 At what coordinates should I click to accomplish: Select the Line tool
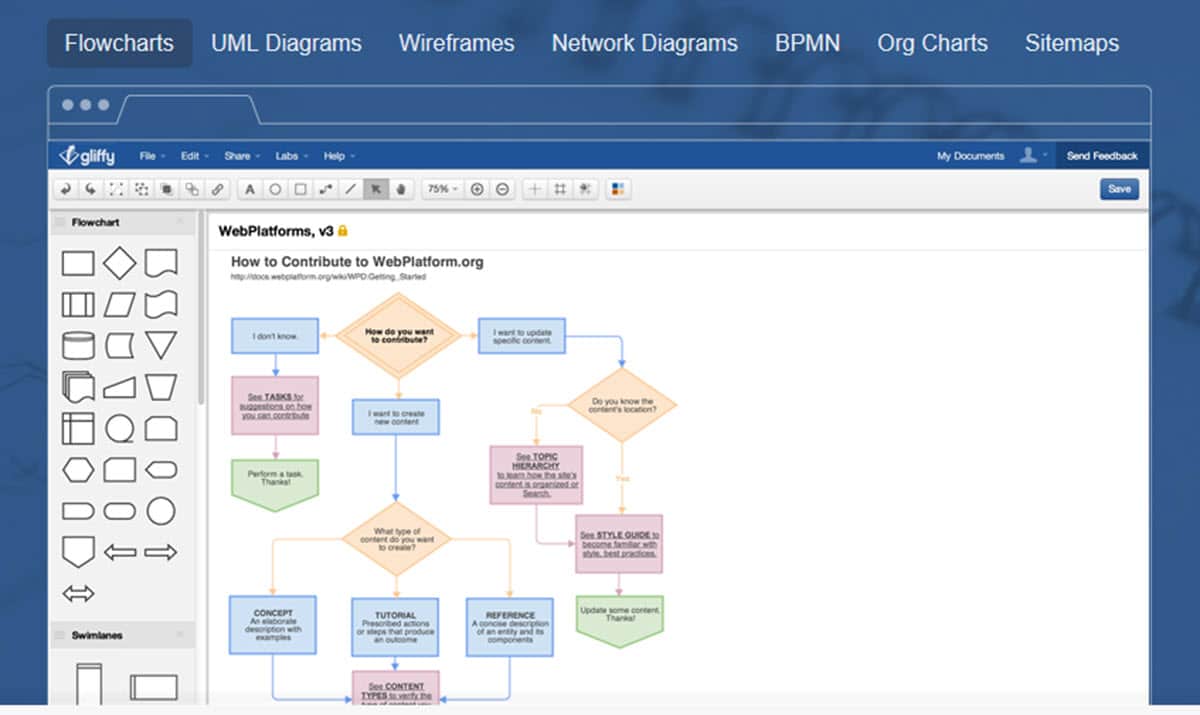(x=352, y=189)
